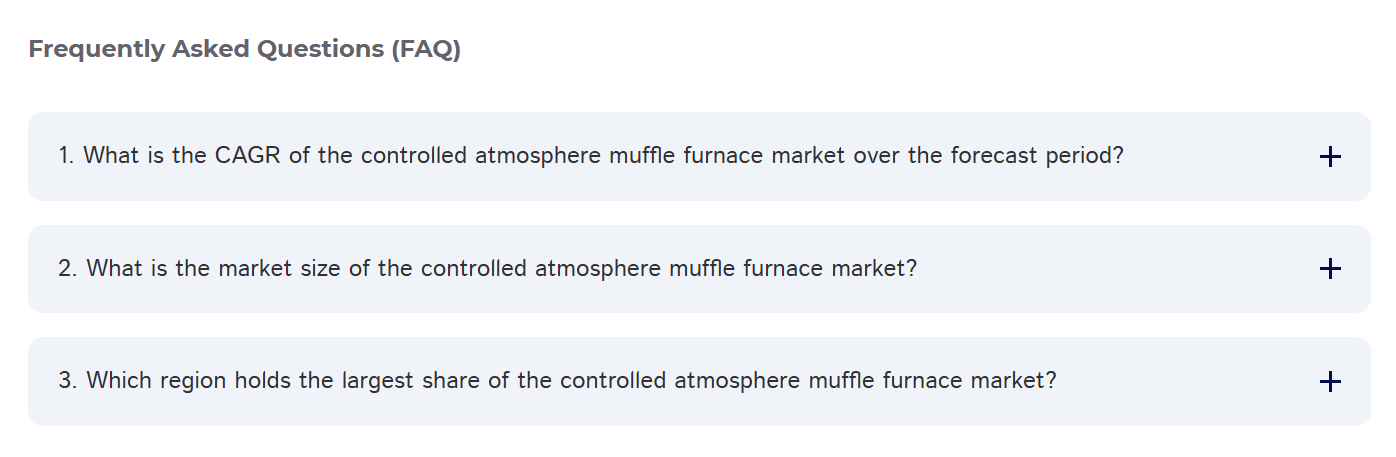The width and height of the screenshot is (1396, 457).
Task: Expand FAQ item 3 about largest share region
Action: 699,382
